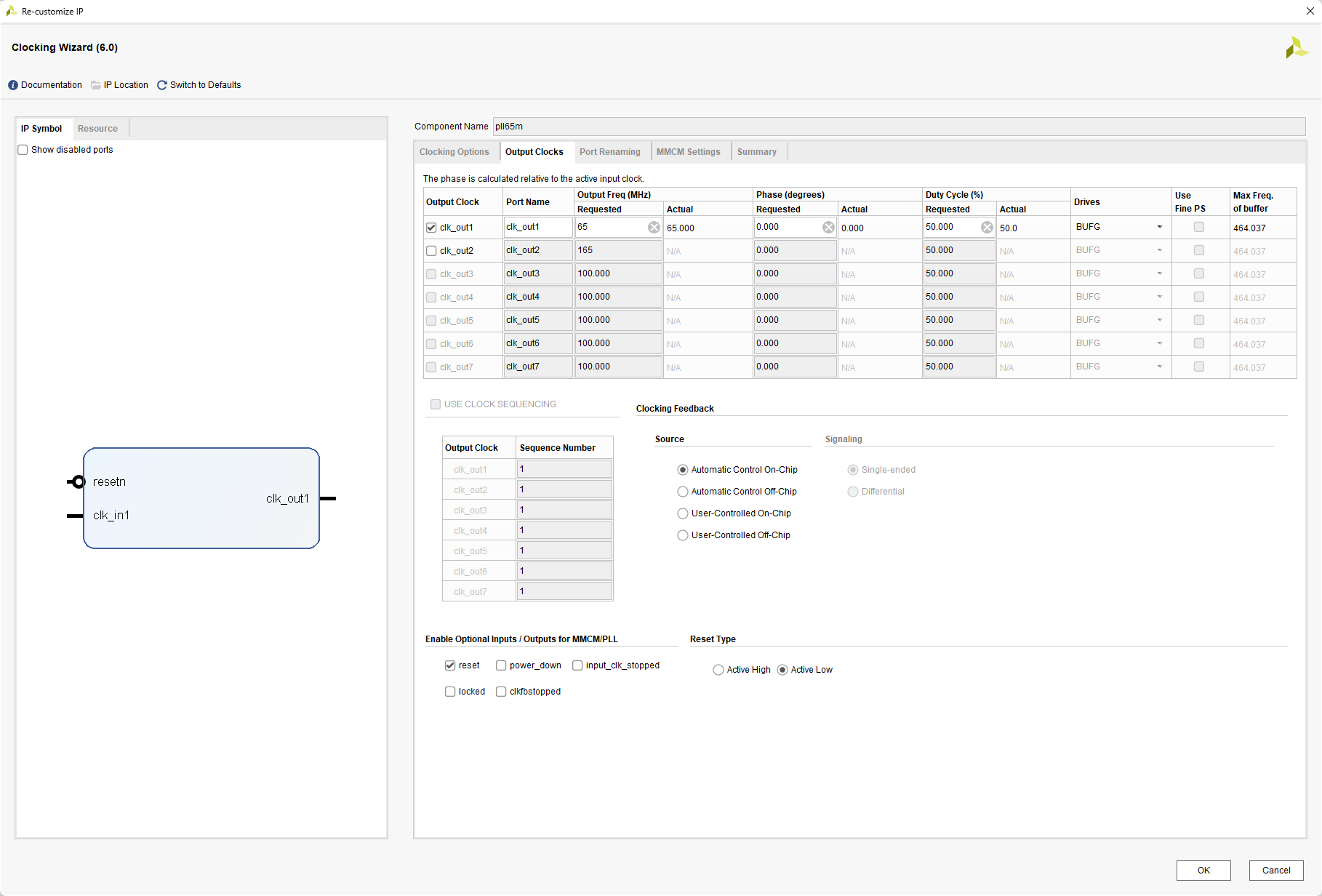Click the Cancel button

tap(1276, 871)
